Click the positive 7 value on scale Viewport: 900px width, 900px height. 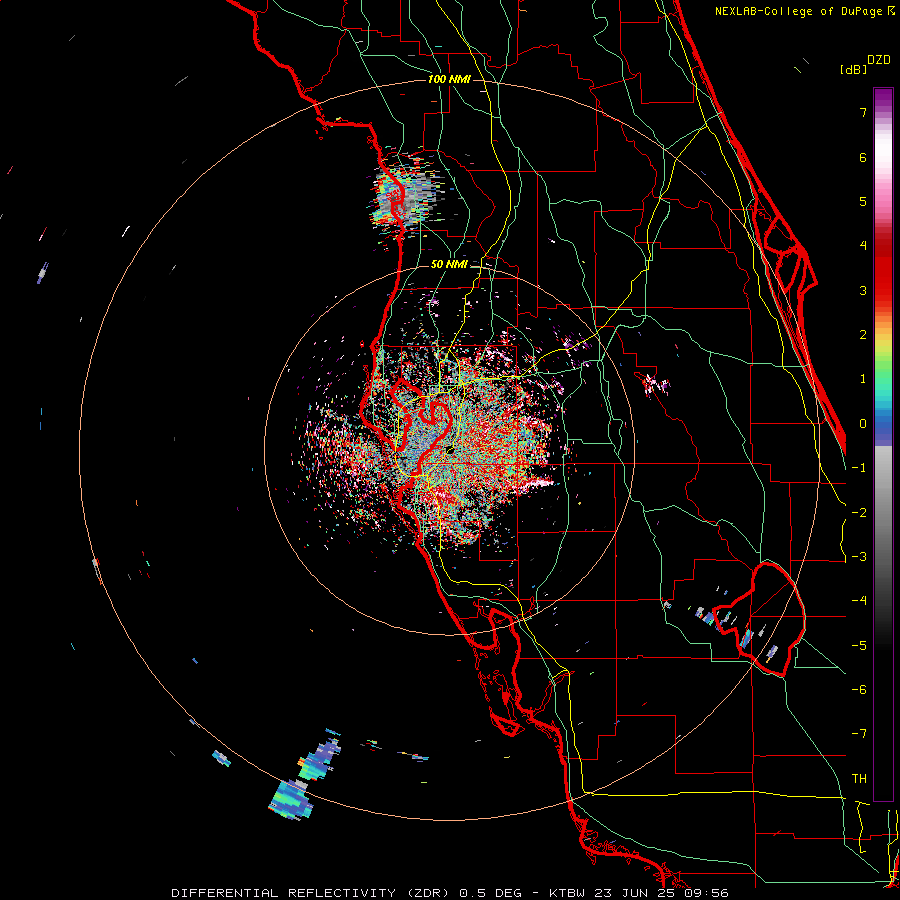click(863, 112)
